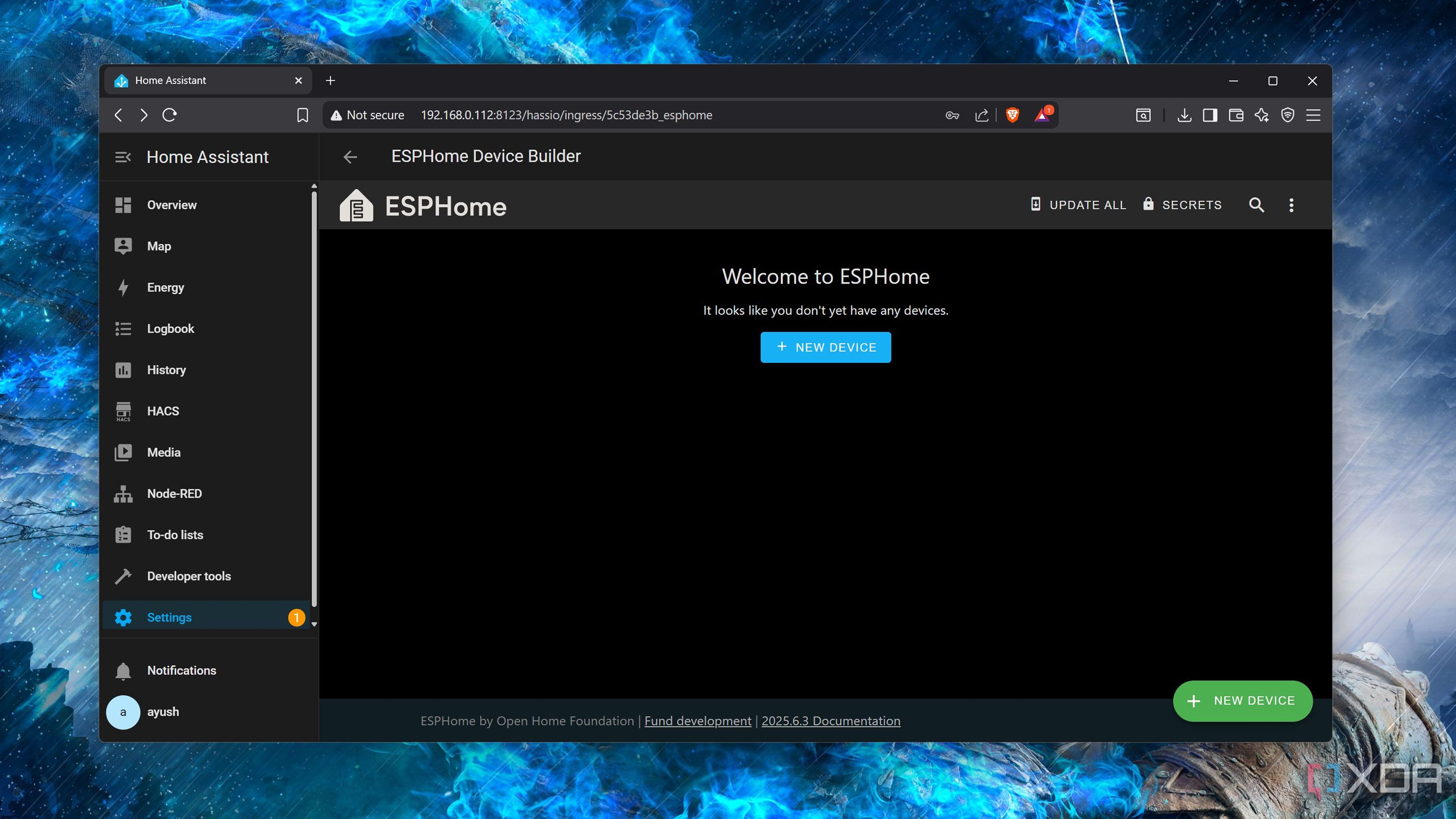
Task: Open the HACS panel
Action: 206,411
